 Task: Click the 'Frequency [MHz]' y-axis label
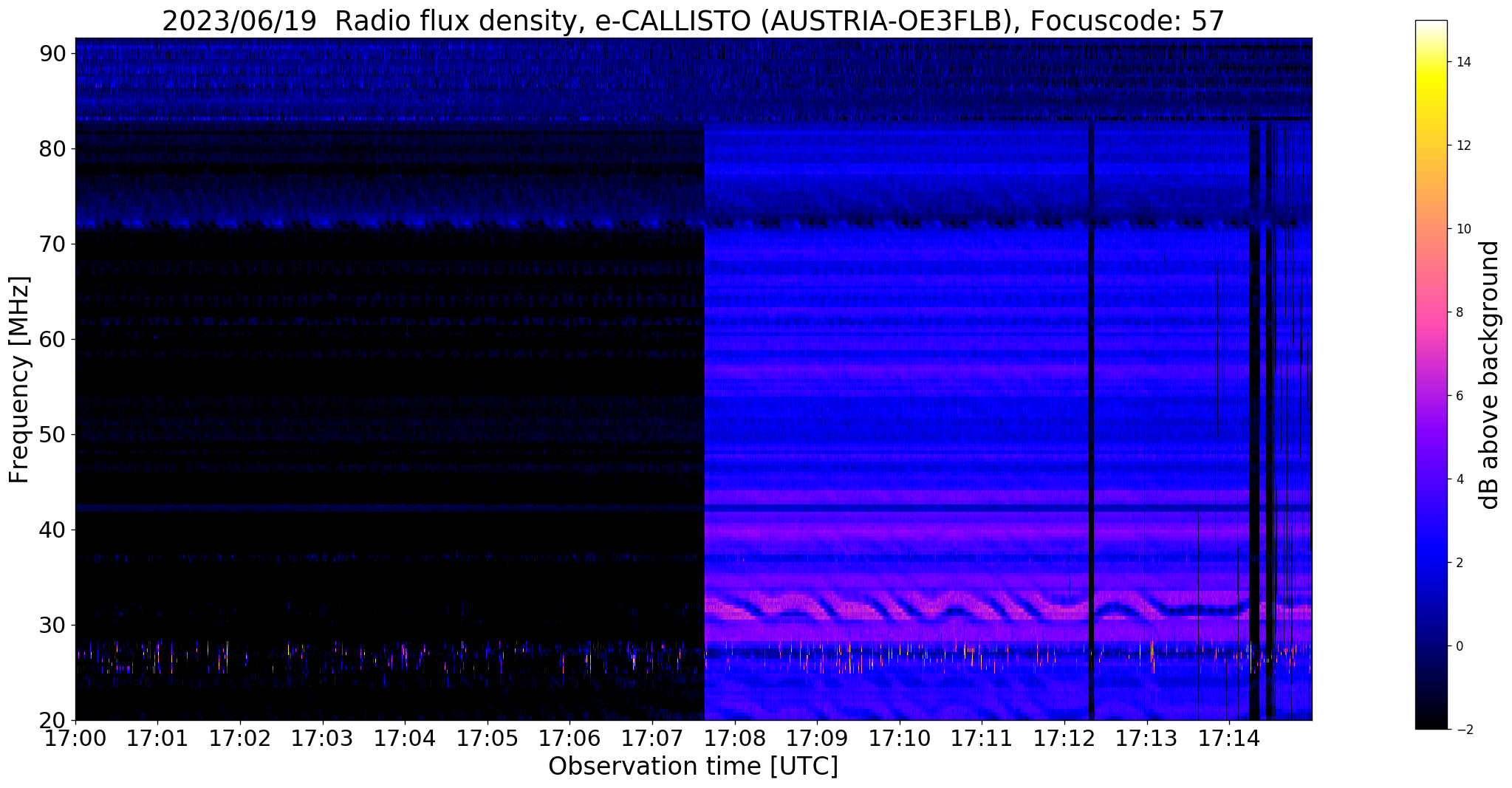[x=19, y=380]
